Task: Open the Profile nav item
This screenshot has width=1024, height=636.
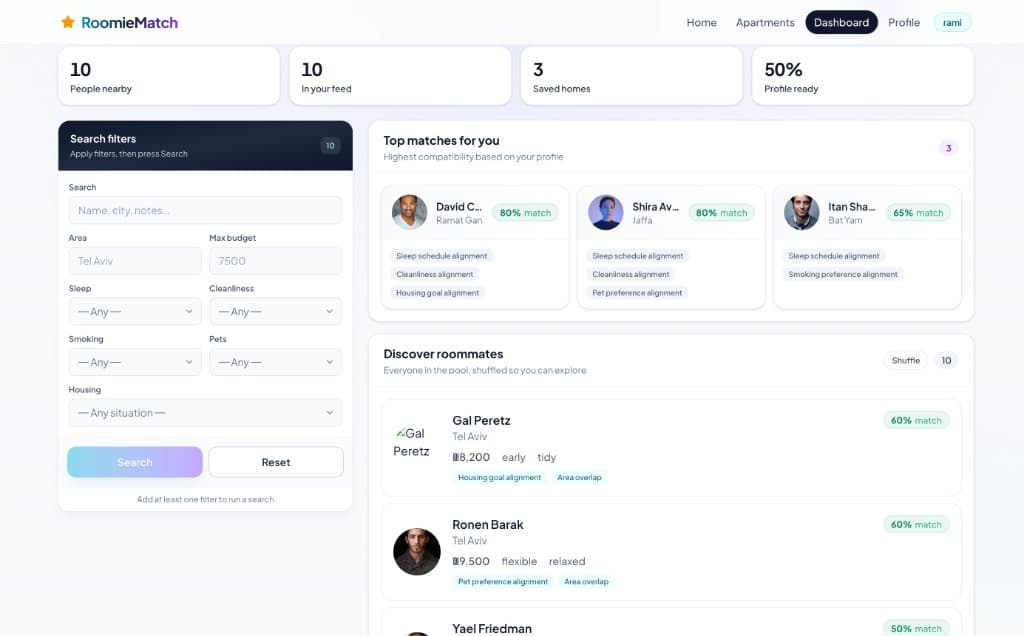Action: 904,22
